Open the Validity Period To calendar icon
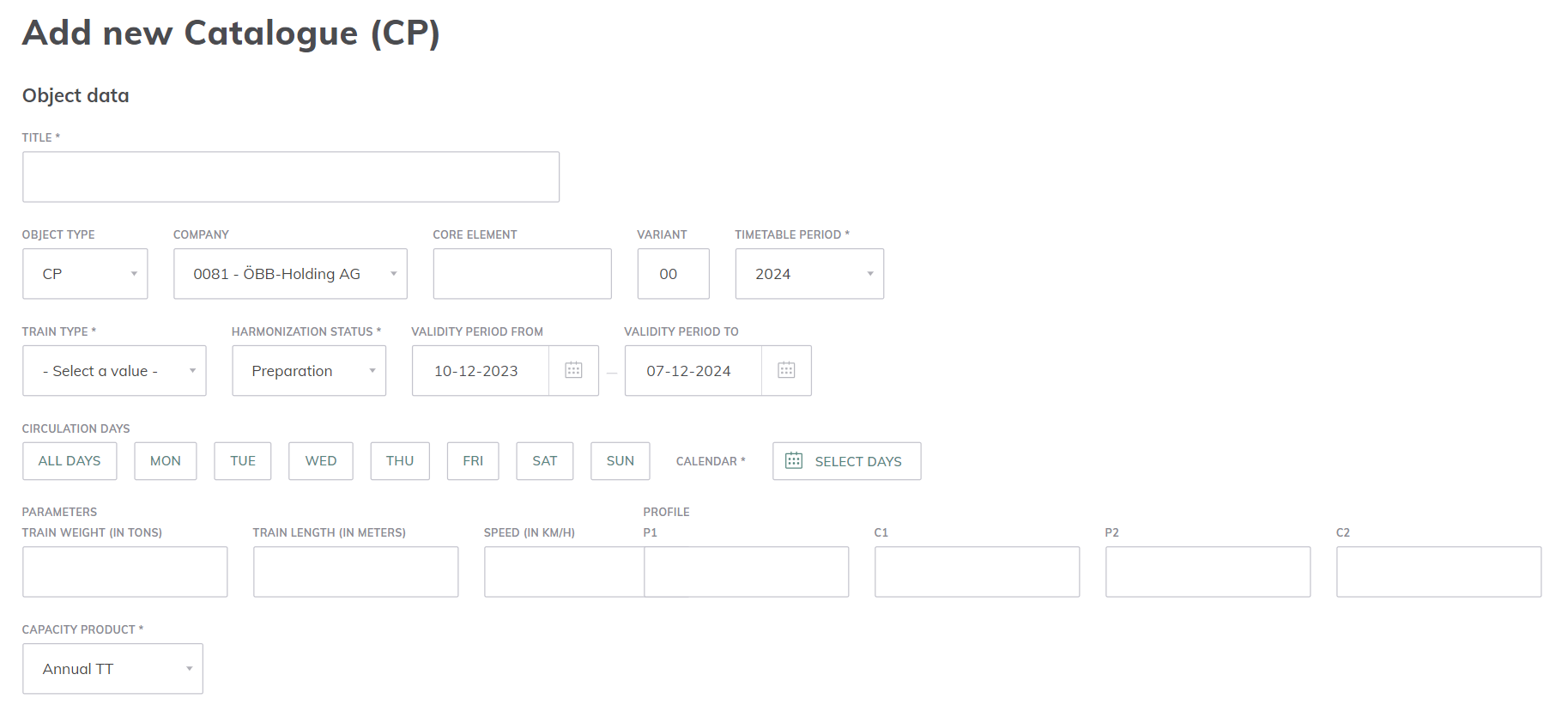The height and width of the screenshot is (717, 1568). tap(786, 370)
